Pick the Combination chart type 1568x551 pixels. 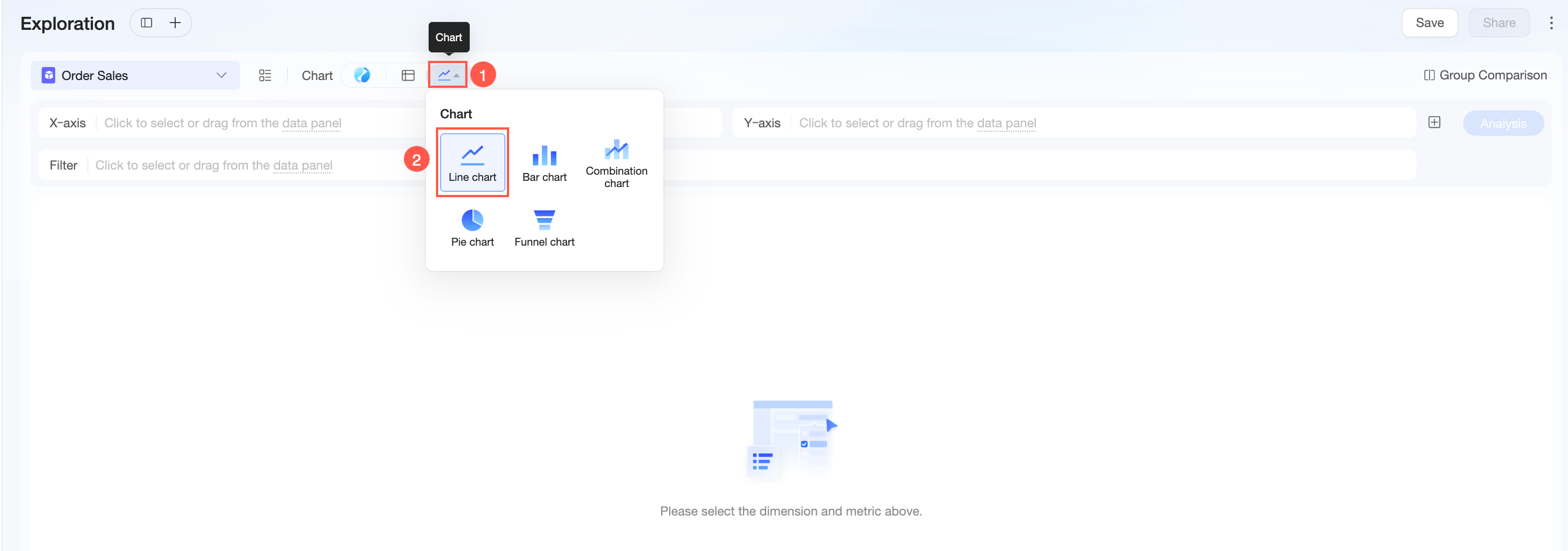pos(616,163)
